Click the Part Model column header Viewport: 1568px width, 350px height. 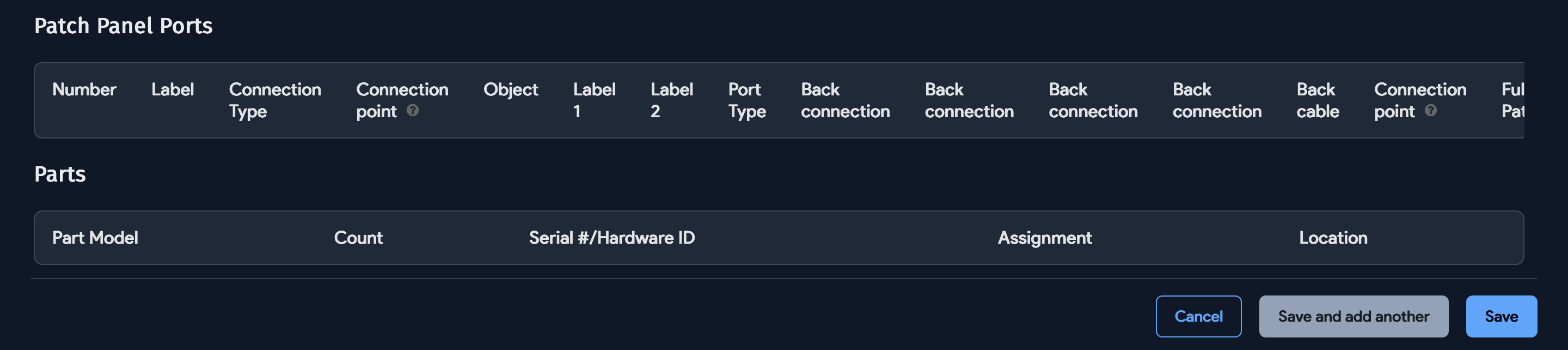tap(95, 238)
